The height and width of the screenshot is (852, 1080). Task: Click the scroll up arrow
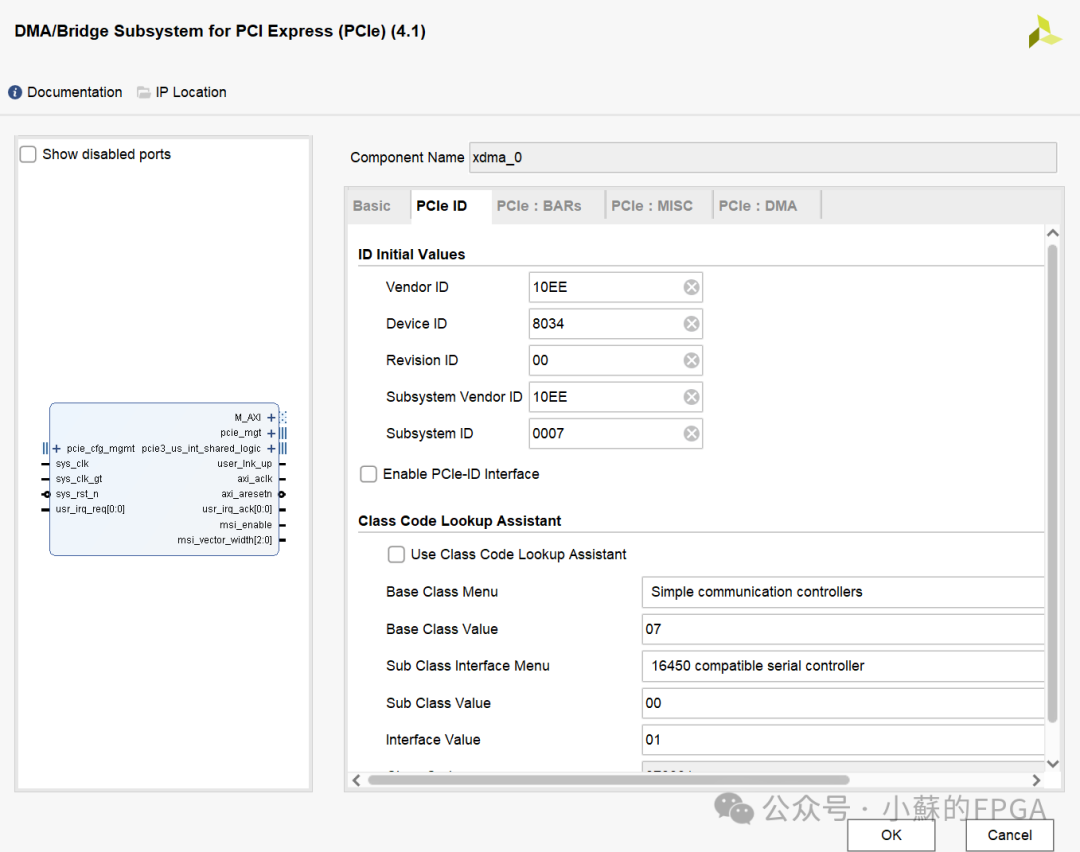[x=1052, y=233]
